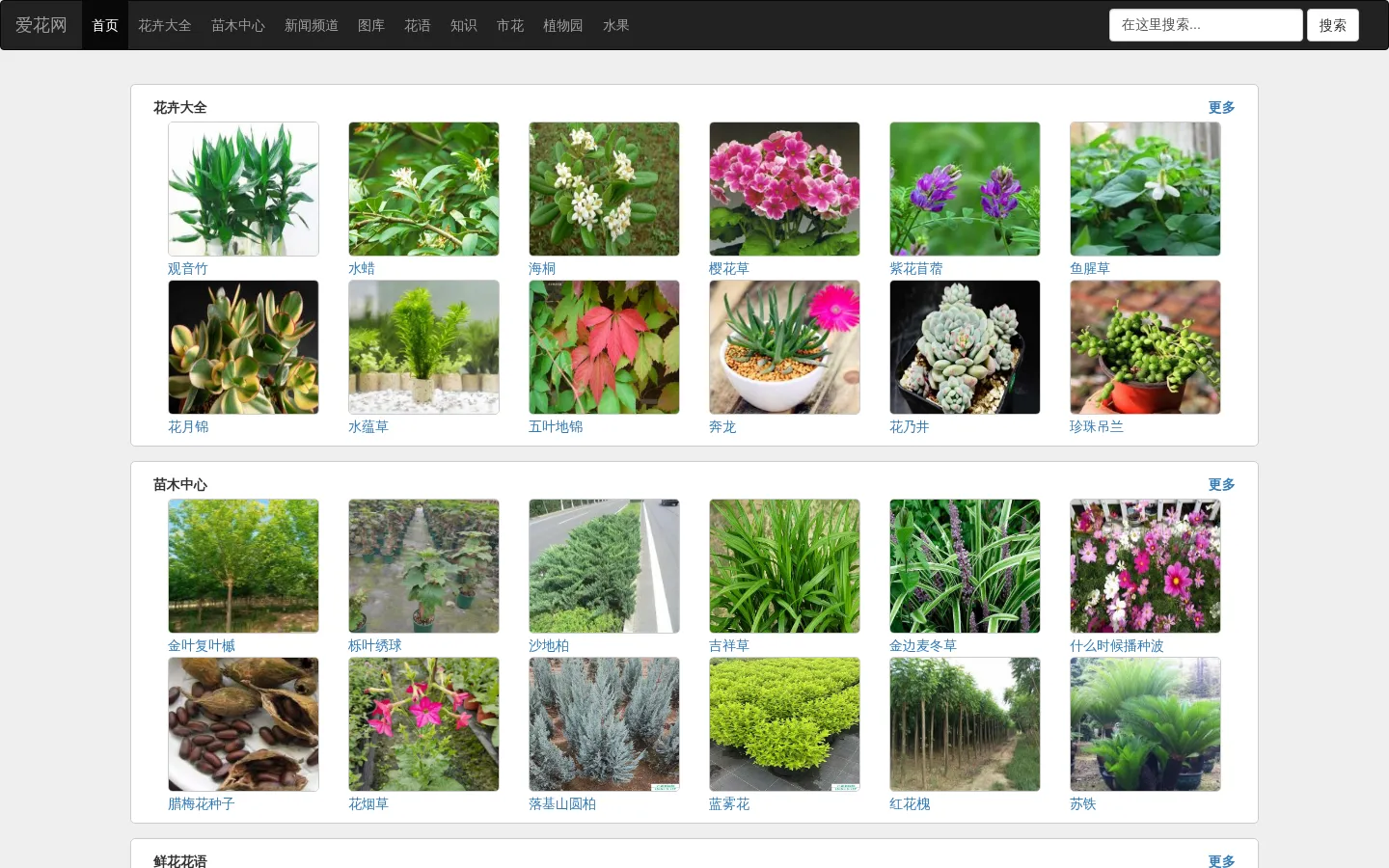The height and width of the screenshot is (868, 1389).
Task: Select the 樱花草 pink flower image
Action: tap(784, 189)
